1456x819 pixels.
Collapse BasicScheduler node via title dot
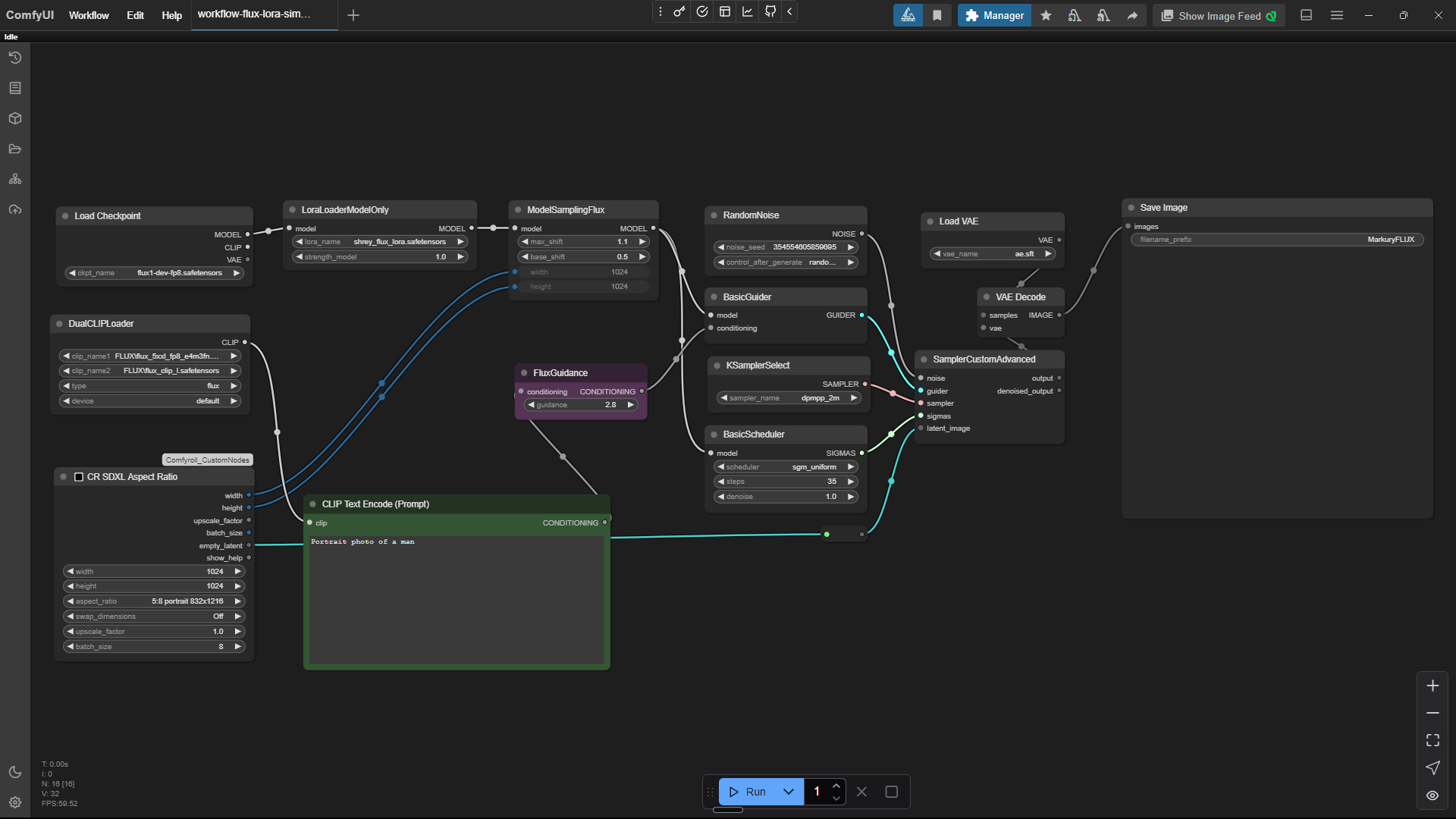714,435
